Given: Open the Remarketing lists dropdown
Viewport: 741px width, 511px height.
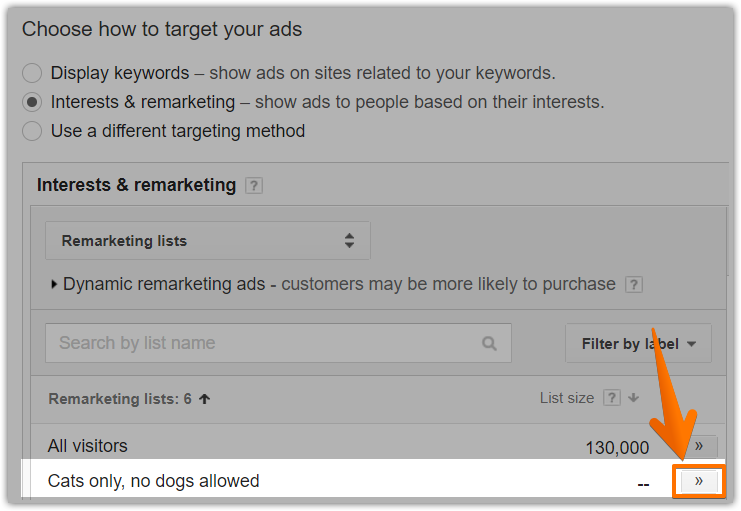Looking at the screenshot, I should click(207, 241).
